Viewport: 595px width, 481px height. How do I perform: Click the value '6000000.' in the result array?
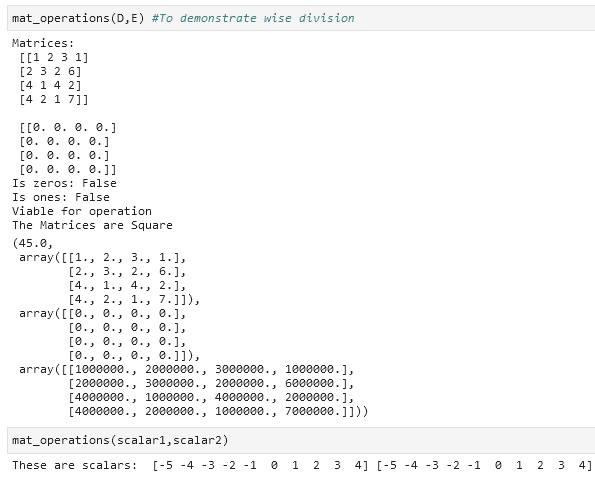pos(315,384)
